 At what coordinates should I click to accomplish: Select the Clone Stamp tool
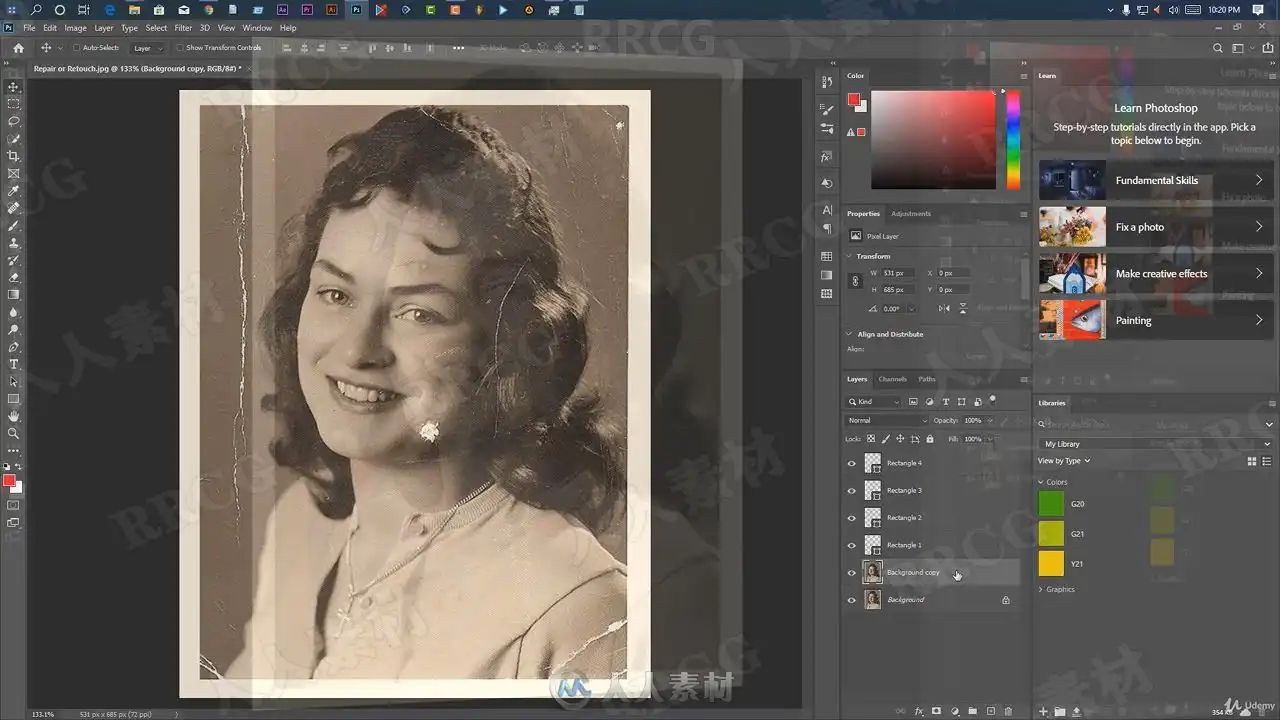[14, 243]
